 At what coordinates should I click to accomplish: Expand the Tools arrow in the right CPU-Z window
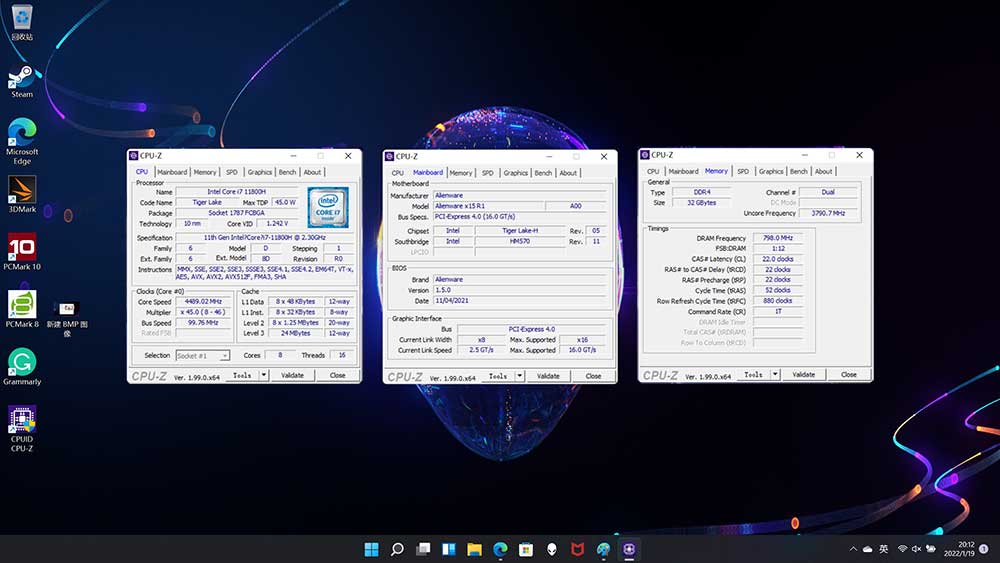pos(776,375)
